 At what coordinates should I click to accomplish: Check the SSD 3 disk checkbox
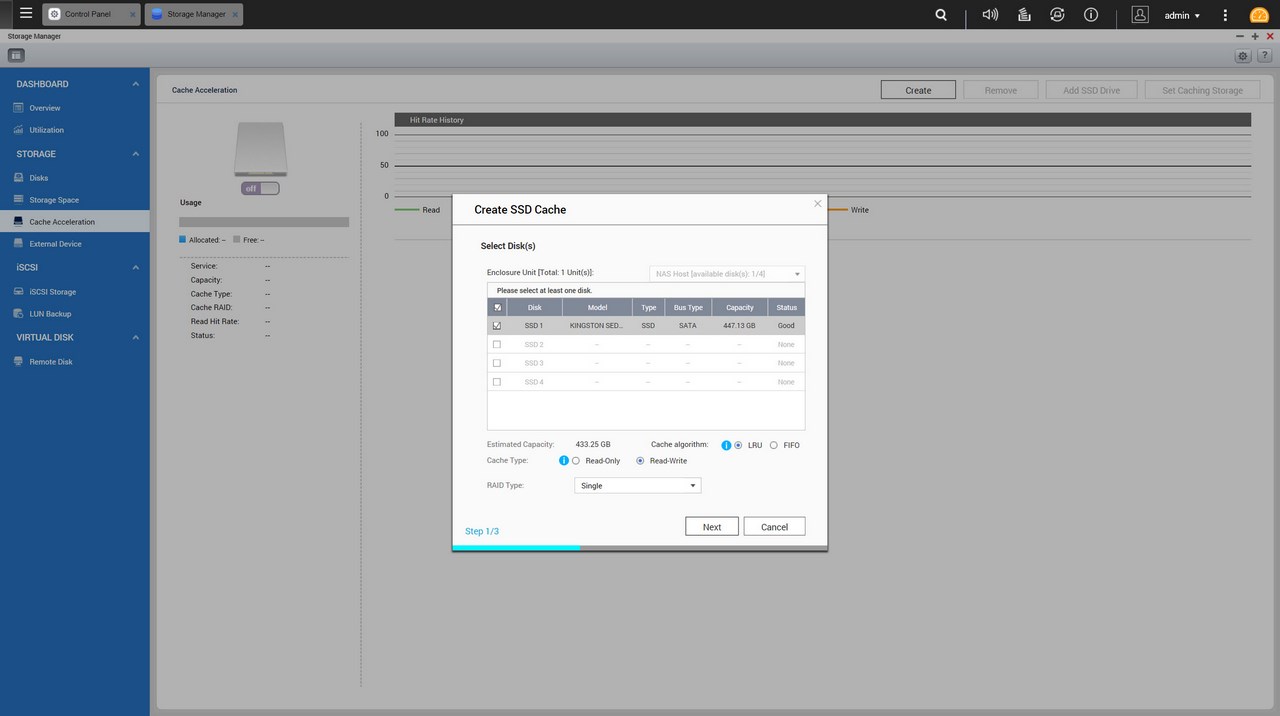click(497, 363)
